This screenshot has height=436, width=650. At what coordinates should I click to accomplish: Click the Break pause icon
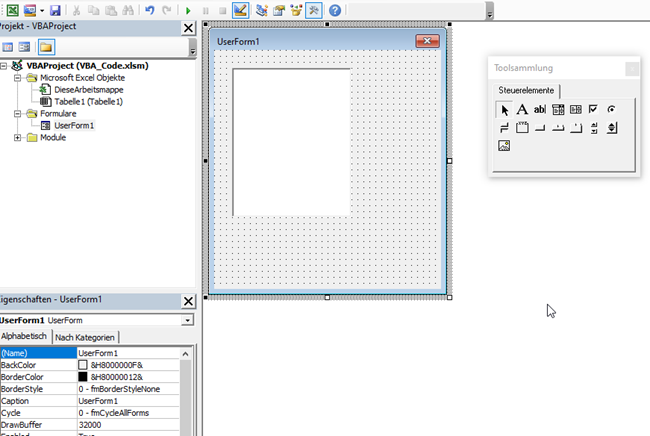pos(206,10)
